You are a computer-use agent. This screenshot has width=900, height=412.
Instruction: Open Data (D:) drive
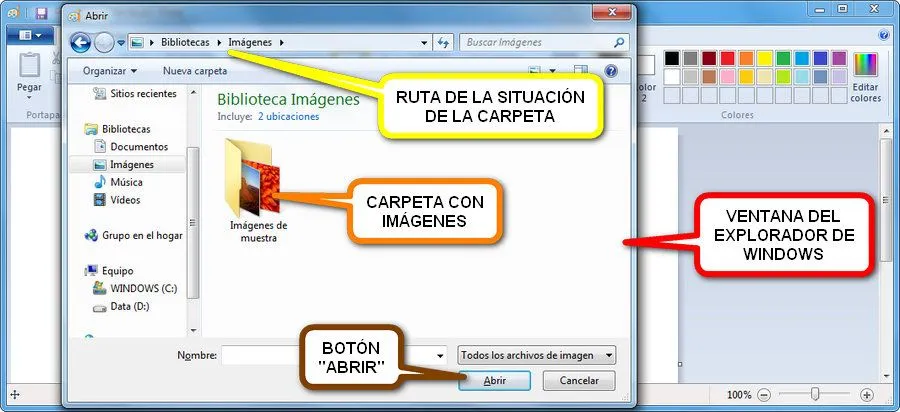121,306
